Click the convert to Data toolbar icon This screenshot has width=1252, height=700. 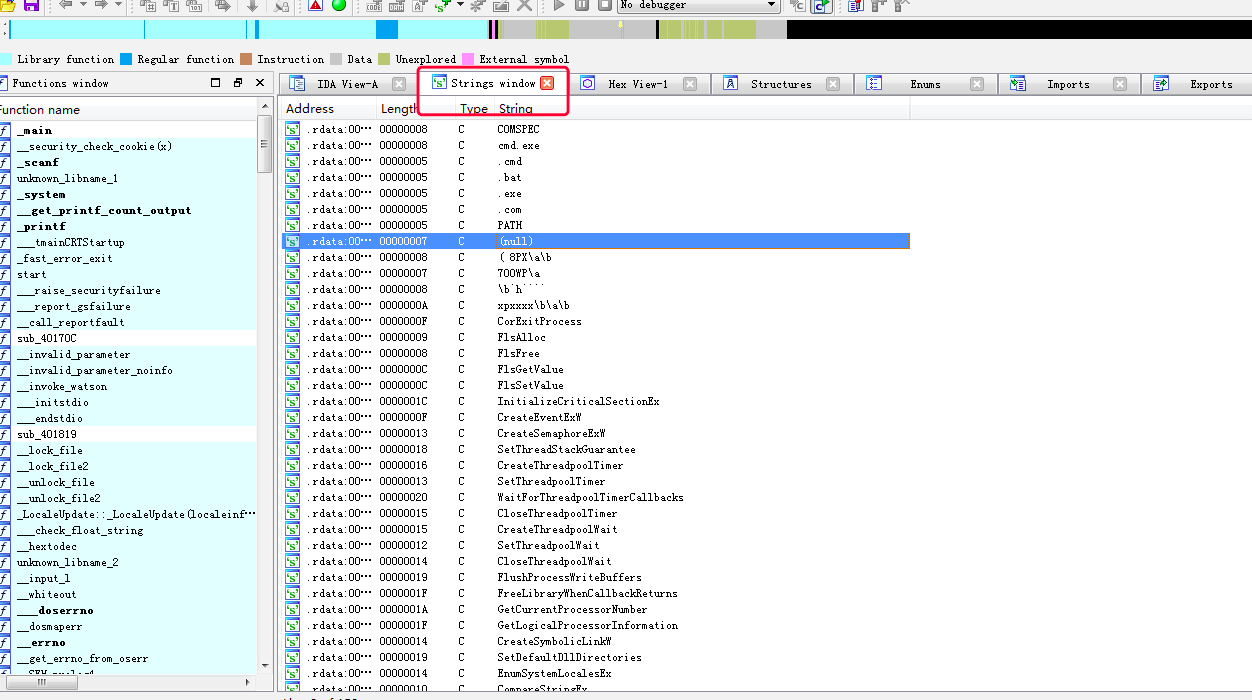pos(396,6)
